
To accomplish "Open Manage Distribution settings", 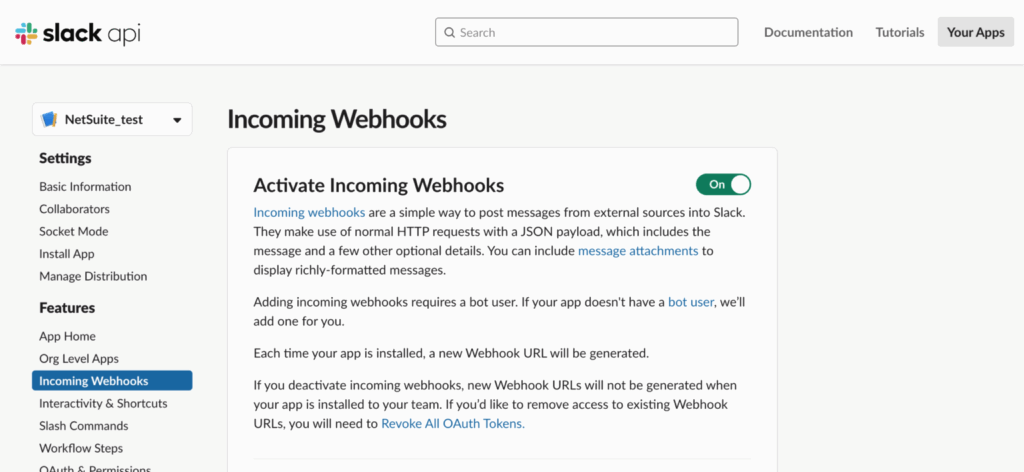I will pos(93,276).
